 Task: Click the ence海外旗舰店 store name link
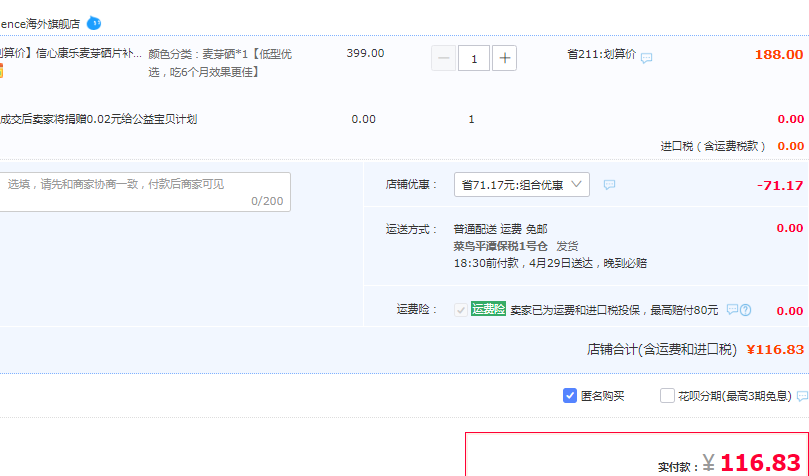click(40, 24)
